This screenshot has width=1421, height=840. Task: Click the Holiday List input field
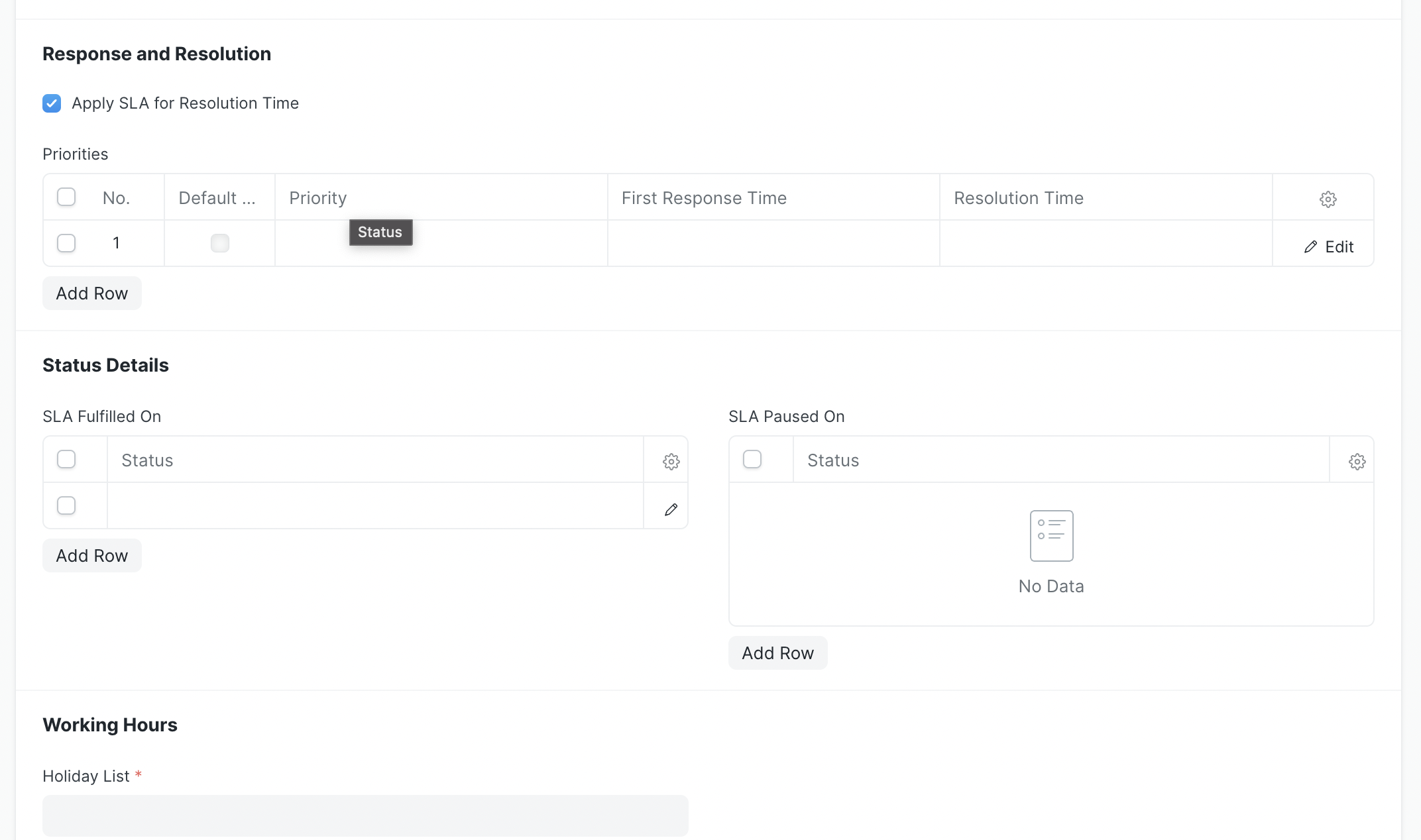(x=365, y=815)
